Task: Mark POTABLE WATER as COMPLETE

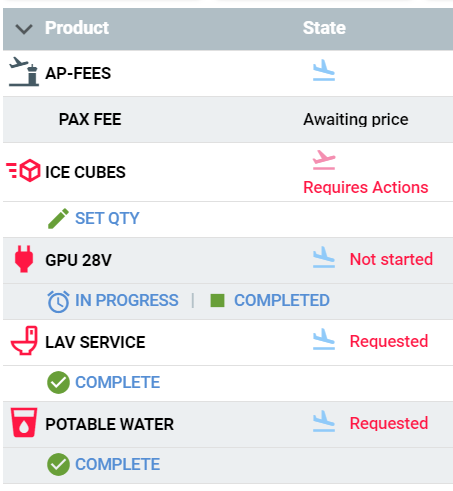Action: tap(117, 464)
